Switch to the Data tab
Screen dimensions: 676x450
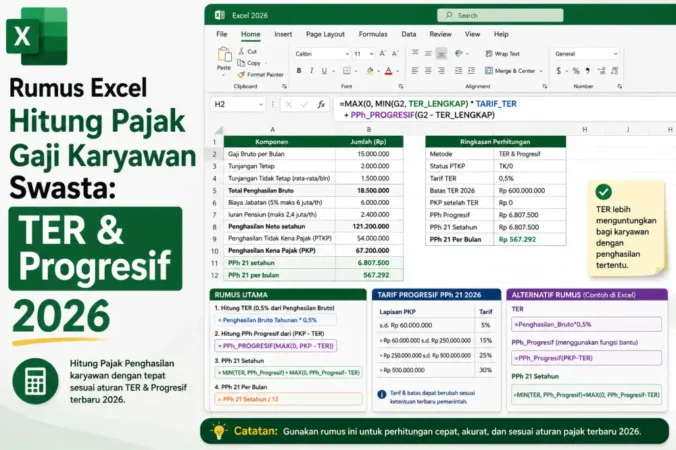(x=408, y=34)
